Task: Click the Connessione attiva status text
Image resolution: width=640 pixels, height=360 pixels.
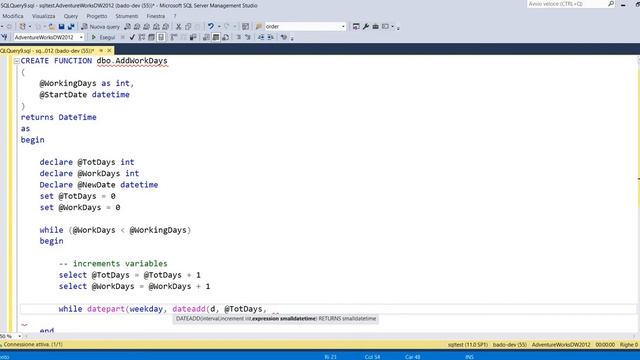Action: tap(33, 344)
